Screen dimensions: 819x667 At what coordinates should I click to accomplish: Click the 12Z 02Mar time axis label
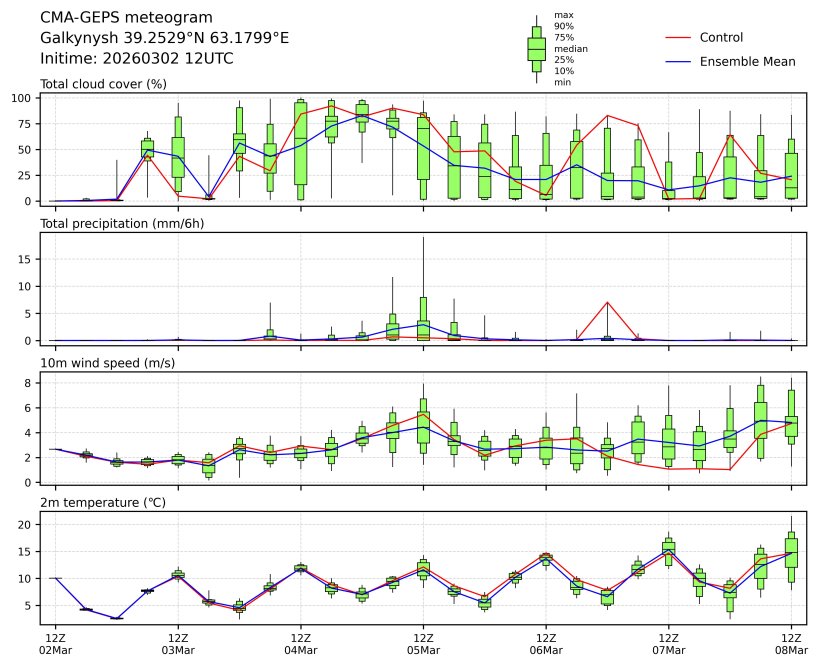pyautogui.click(x=55, y=643)
